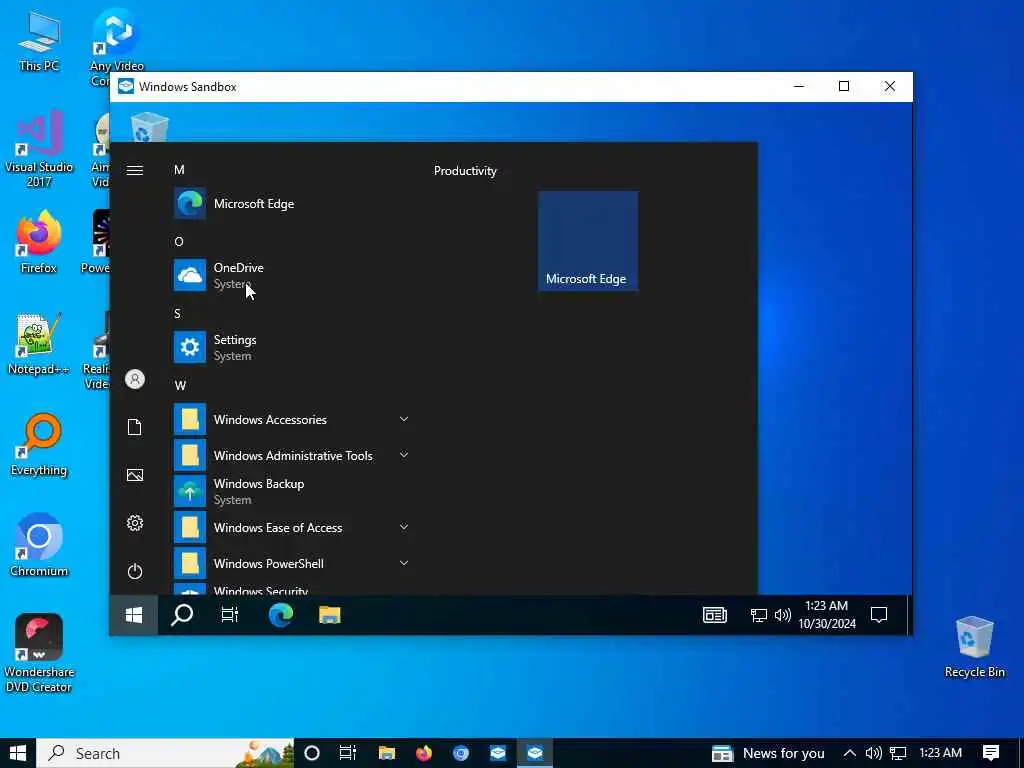This screenshot has height=768, width=1024.
Task: Click Sandbox Start button
Action: tap(134, 615)
